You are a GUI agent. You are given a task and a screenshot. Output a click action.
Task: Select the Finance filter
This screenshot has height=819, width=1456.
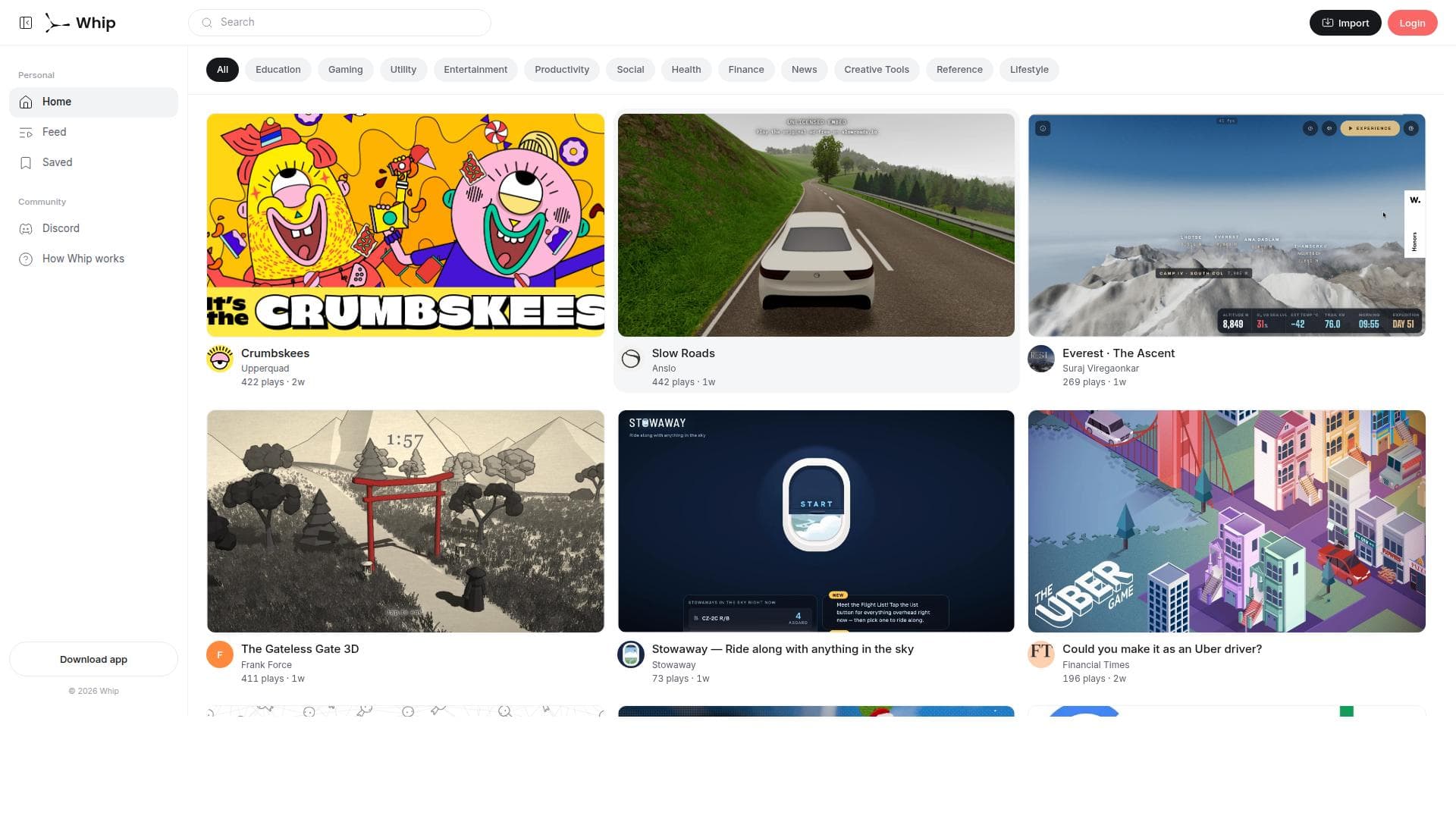(x=746, y=70)
